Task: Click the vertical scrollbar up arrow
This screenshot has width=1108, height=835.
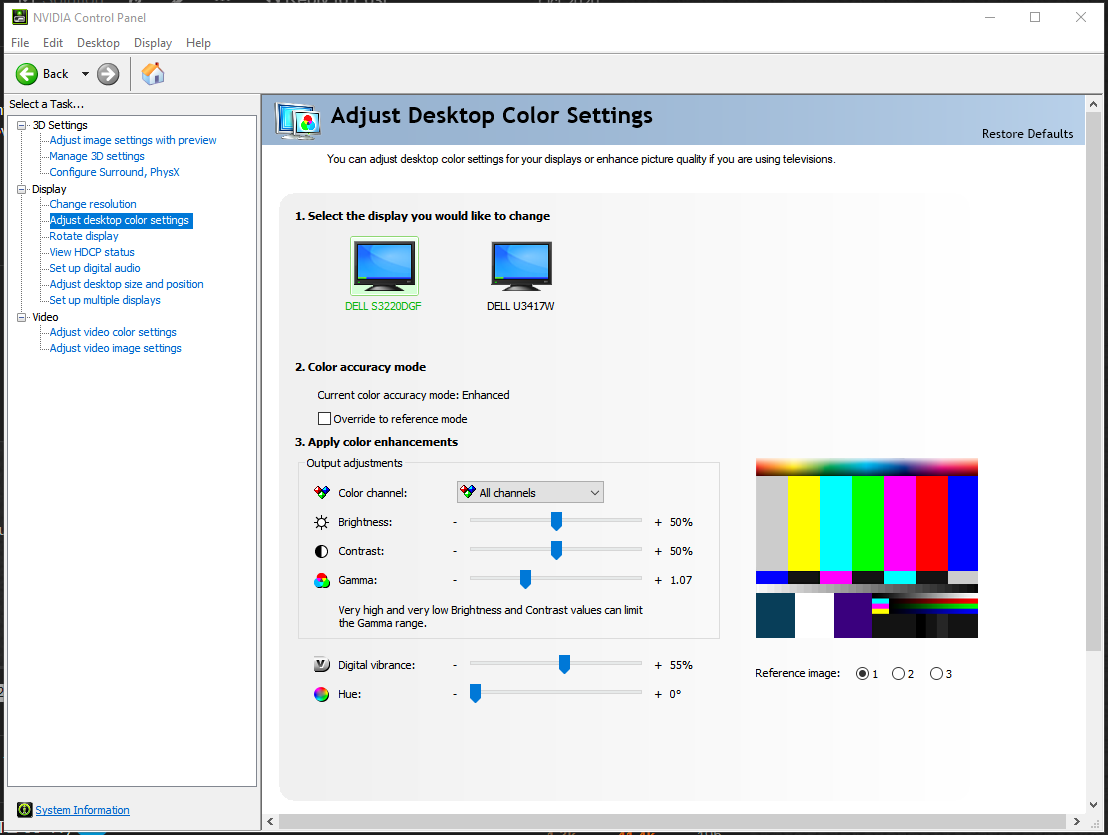Action: point(1093,104)
